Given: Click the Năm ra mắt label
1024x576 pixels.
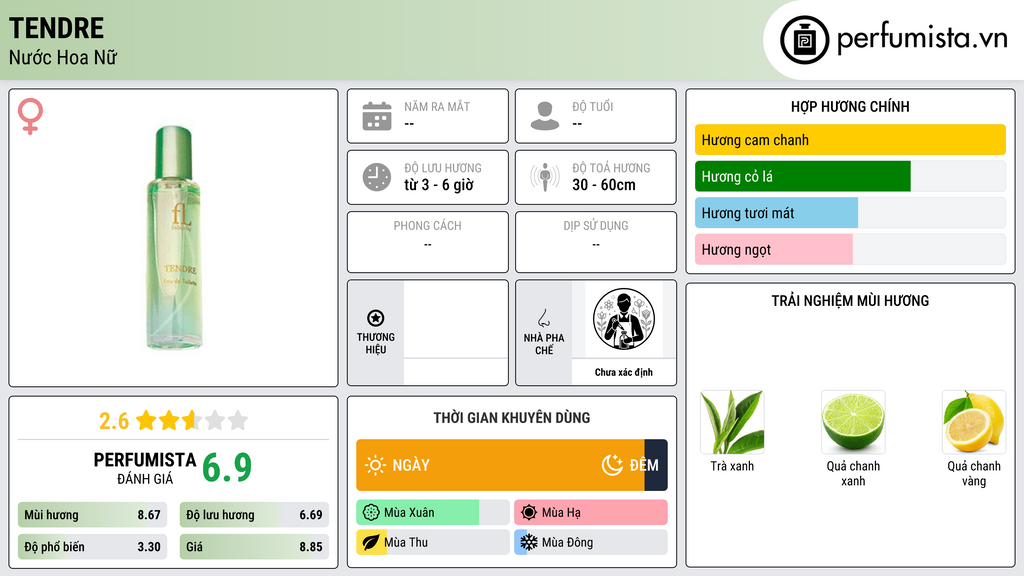Looking at the screenshot, I should tap(437, 106).
